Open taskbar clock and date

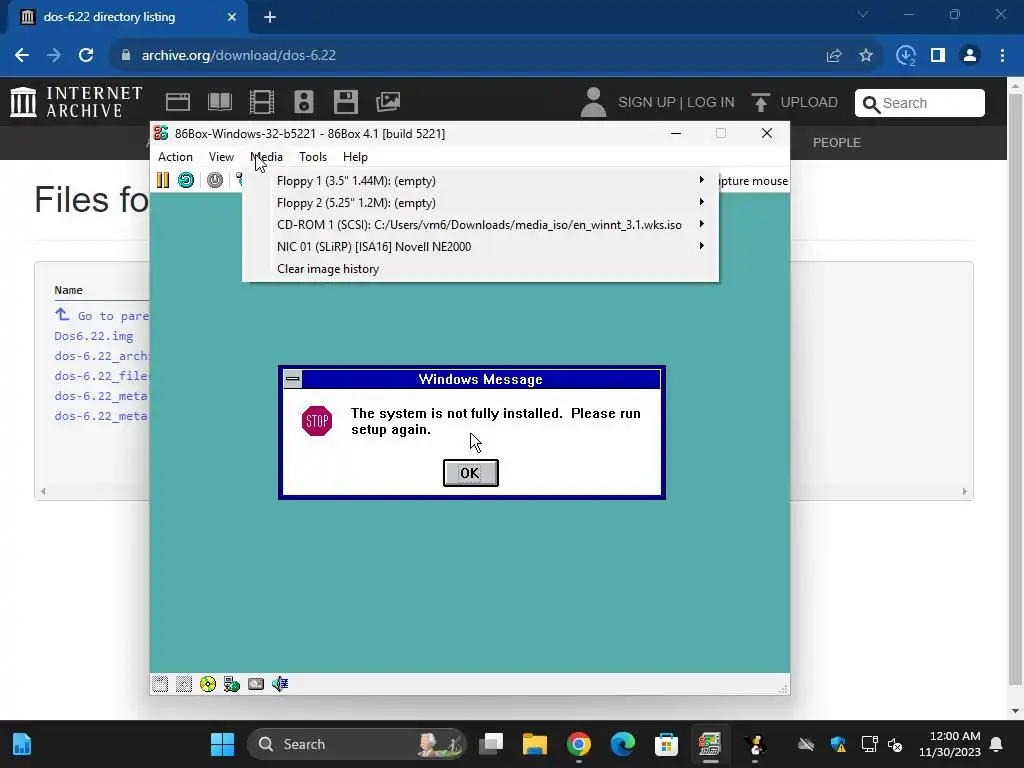tap(950, 744)
